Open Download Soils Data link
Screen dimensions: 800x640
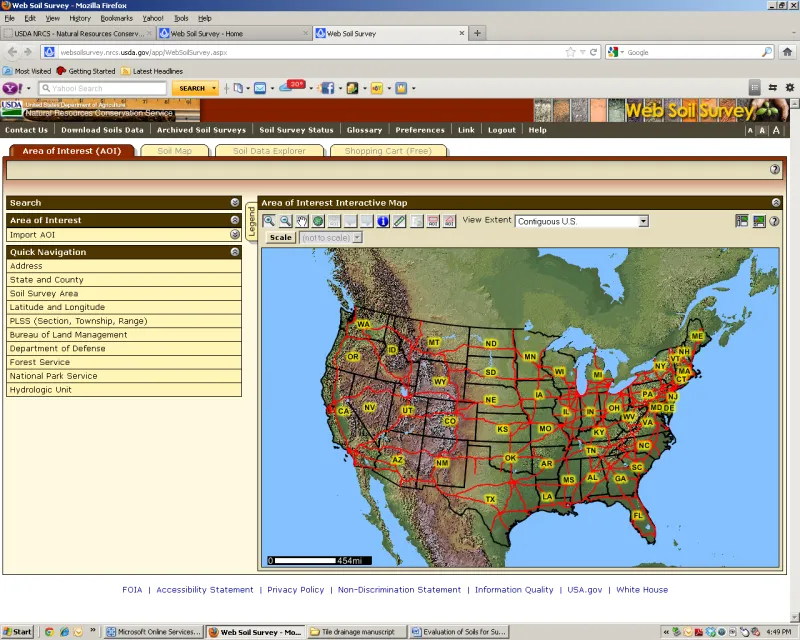102,130
